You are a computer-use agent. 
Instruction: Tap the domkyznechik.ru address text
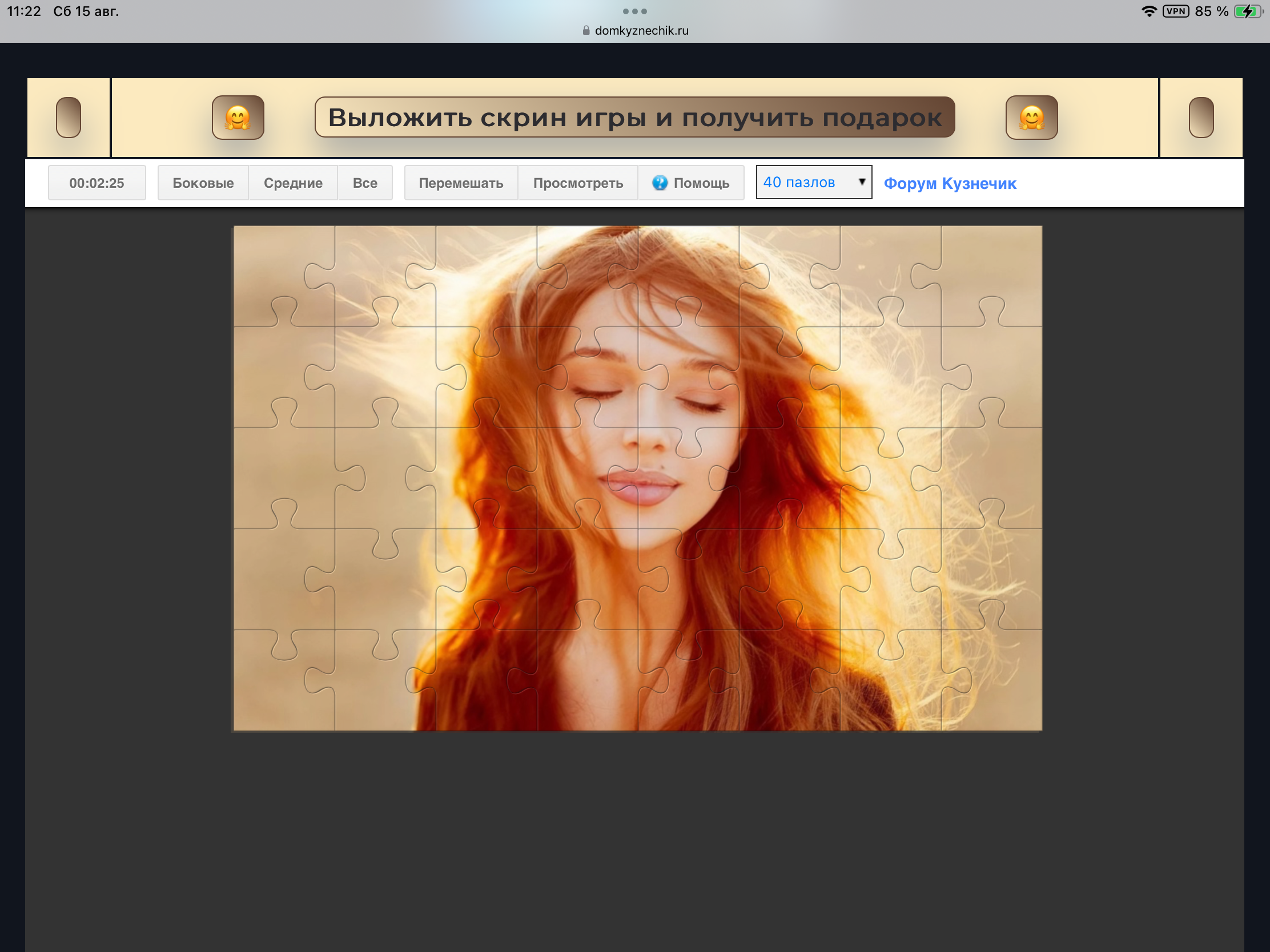(641, 30)
